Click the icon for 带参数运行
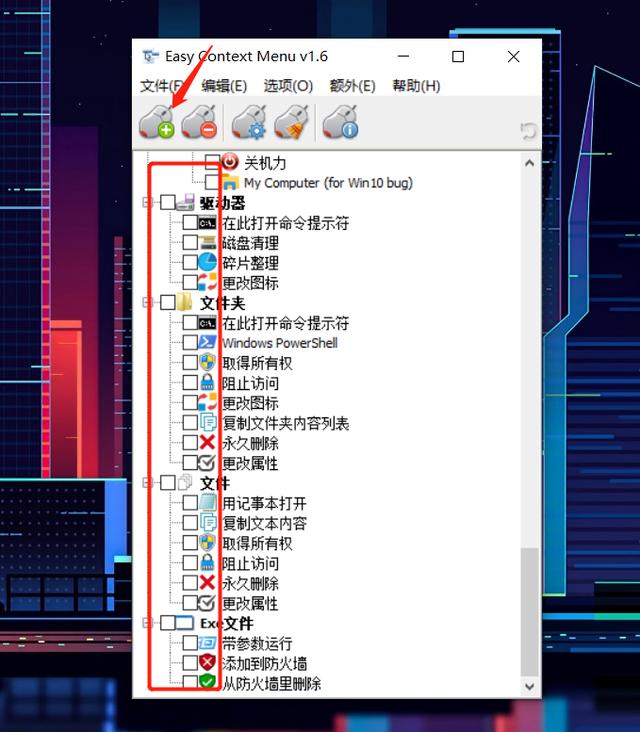The height and width of the screenshot is (732, 640). [x=207, y=643]
